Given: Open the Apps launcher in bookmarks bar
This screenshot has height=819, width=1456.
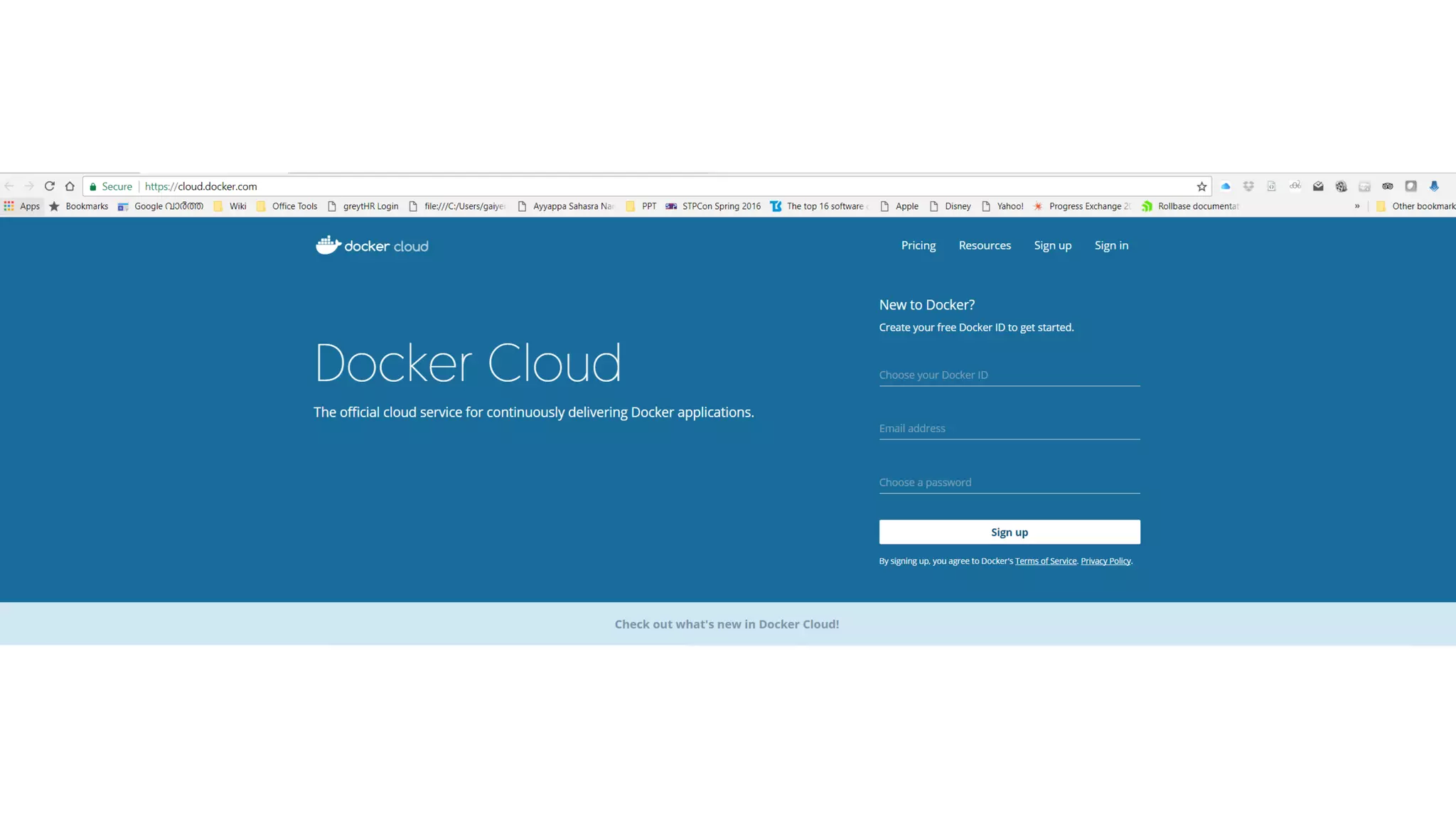Looking at the screenshot, I should [21, 206].
